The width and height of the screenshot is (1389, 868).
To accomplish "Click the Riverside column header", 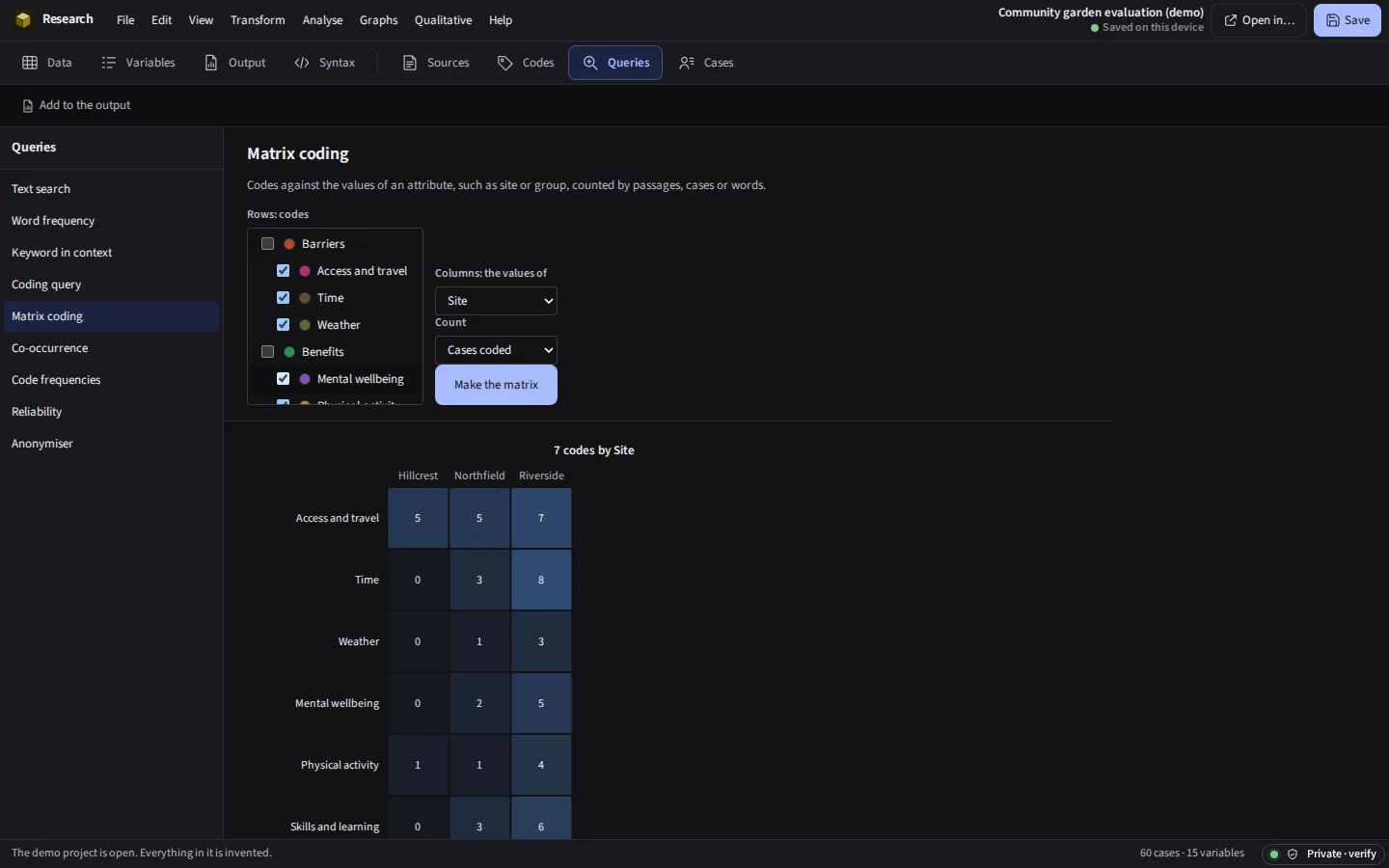I will pos(541,475).
